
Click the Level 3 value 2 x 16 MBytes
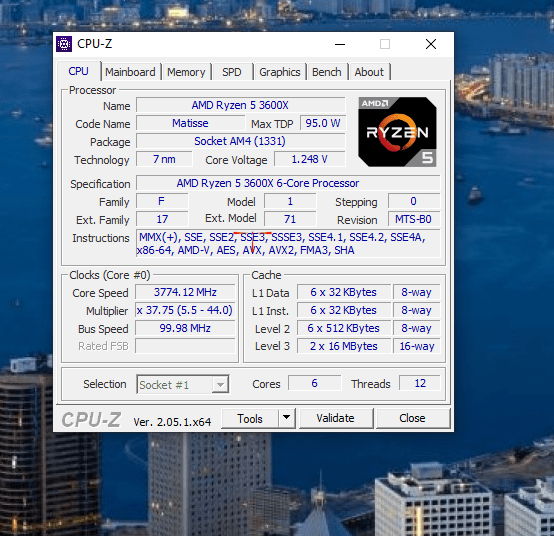[344, 346]
